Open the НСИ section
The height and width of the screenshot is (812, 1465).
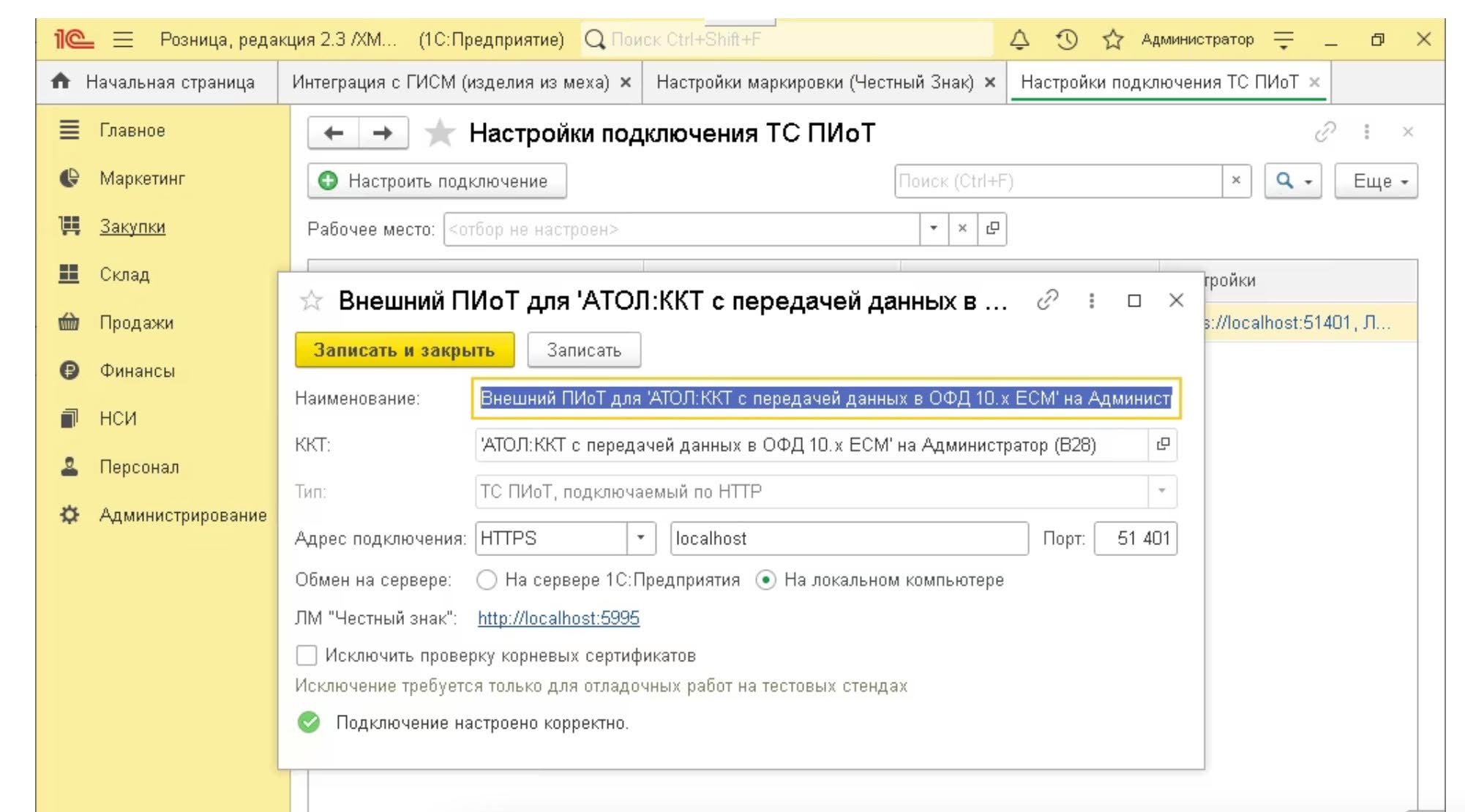[x=118, y=418]
